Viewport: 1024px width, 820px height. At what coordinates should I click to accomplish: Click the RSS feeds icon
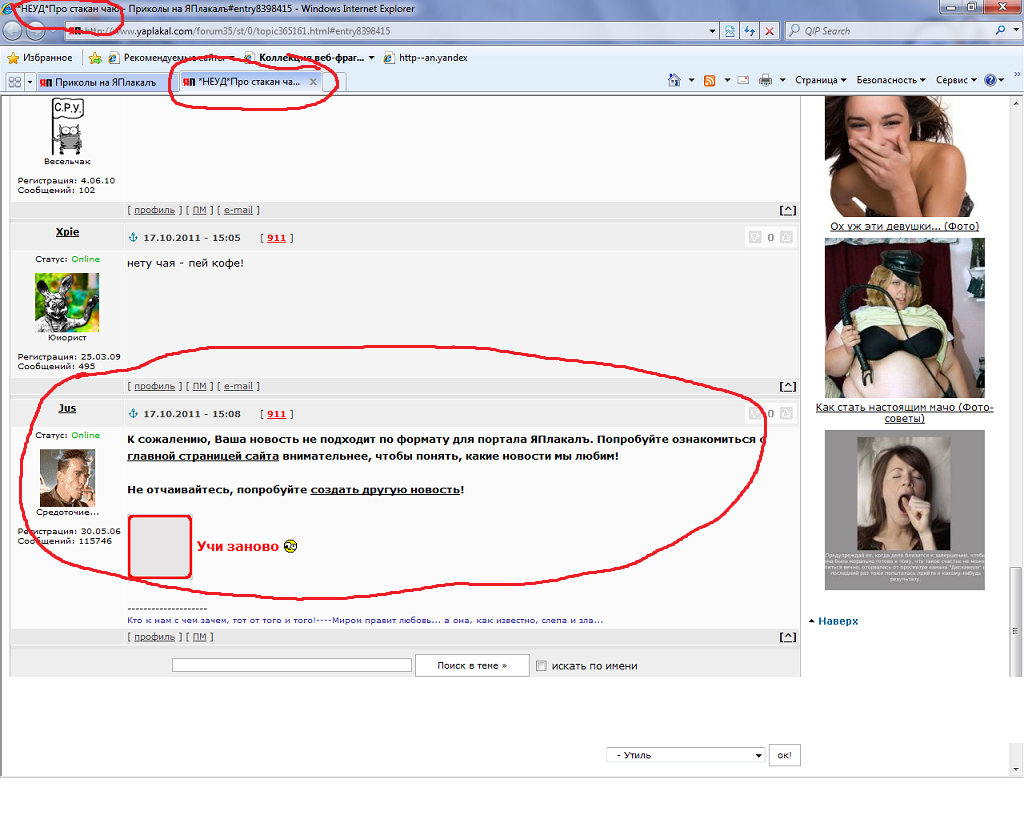[709, 80]
